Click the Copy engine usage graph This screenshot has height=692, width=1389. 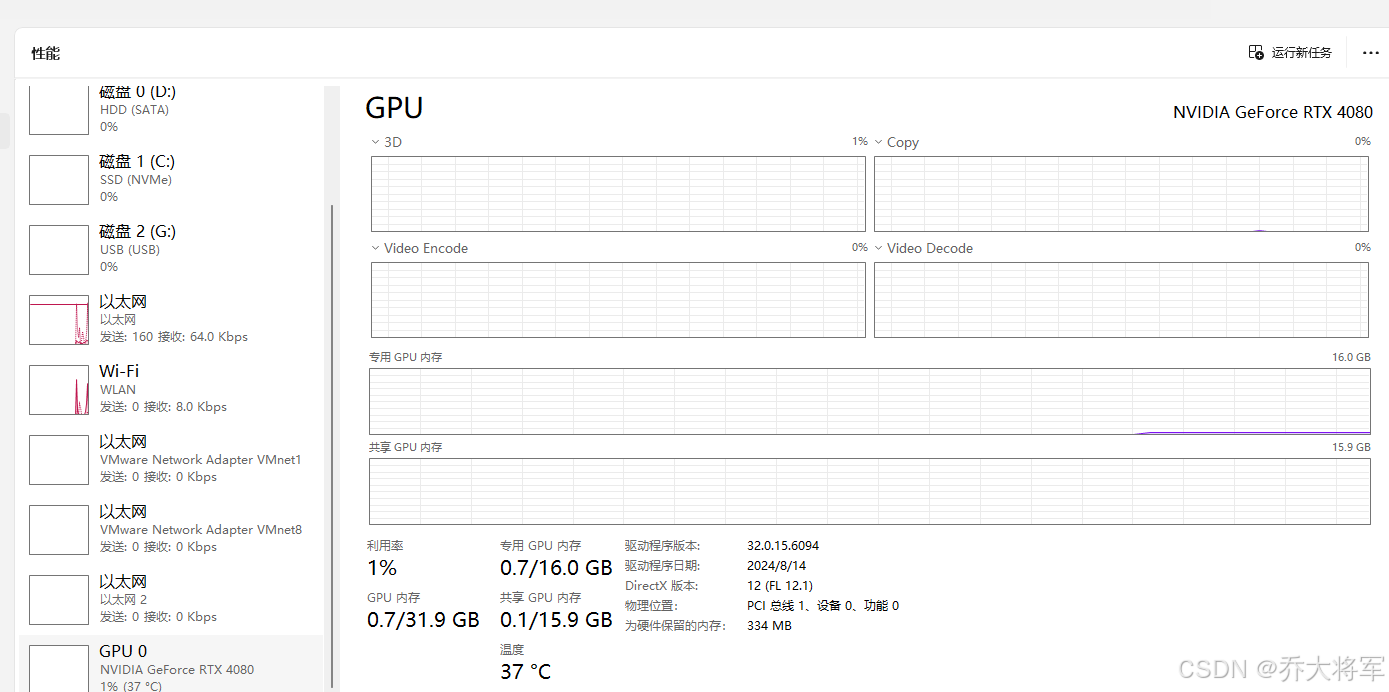coord(1122,194)
